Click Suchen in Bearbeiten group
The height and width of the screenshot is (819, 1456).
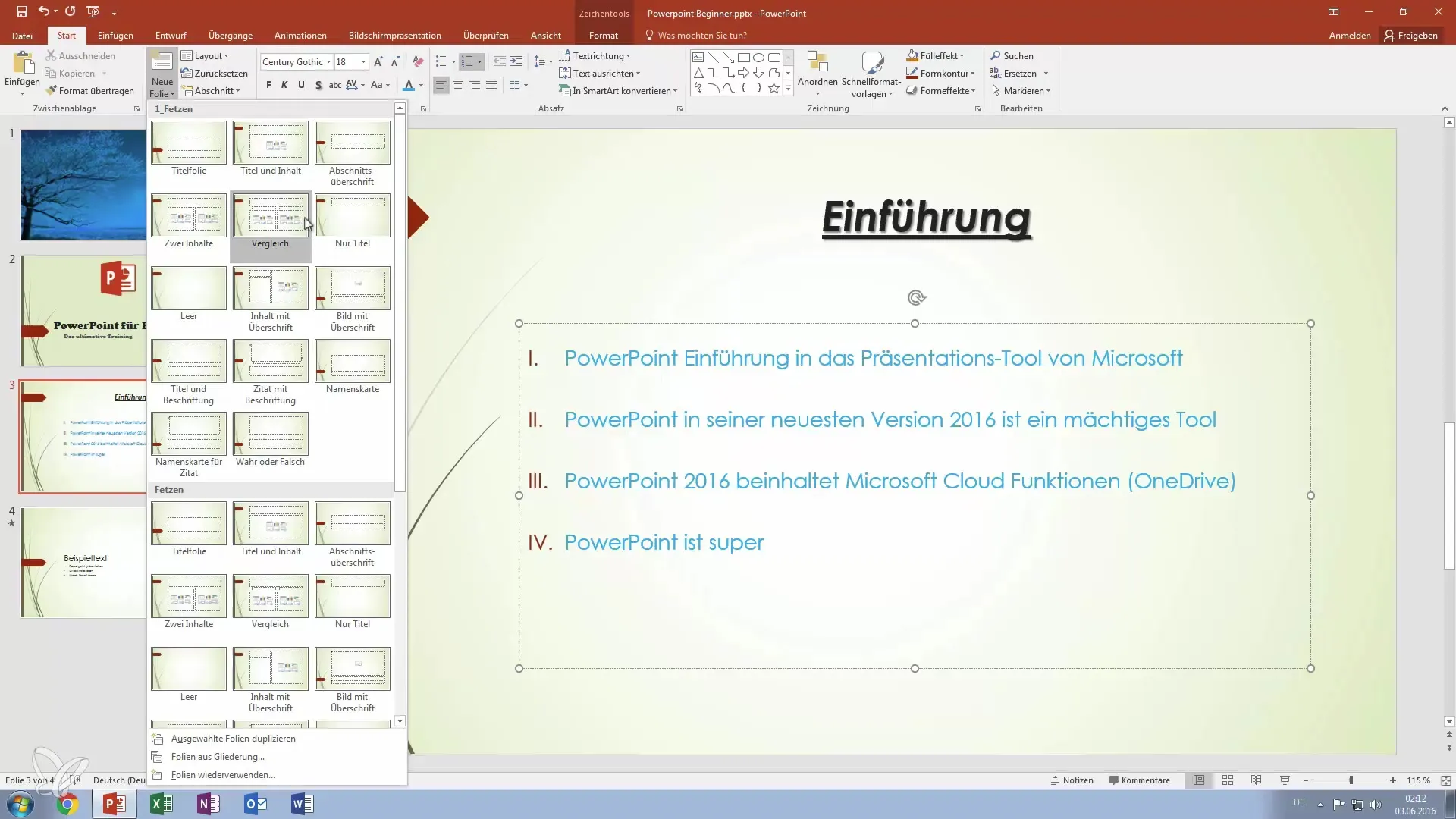tap(1012, 56)
